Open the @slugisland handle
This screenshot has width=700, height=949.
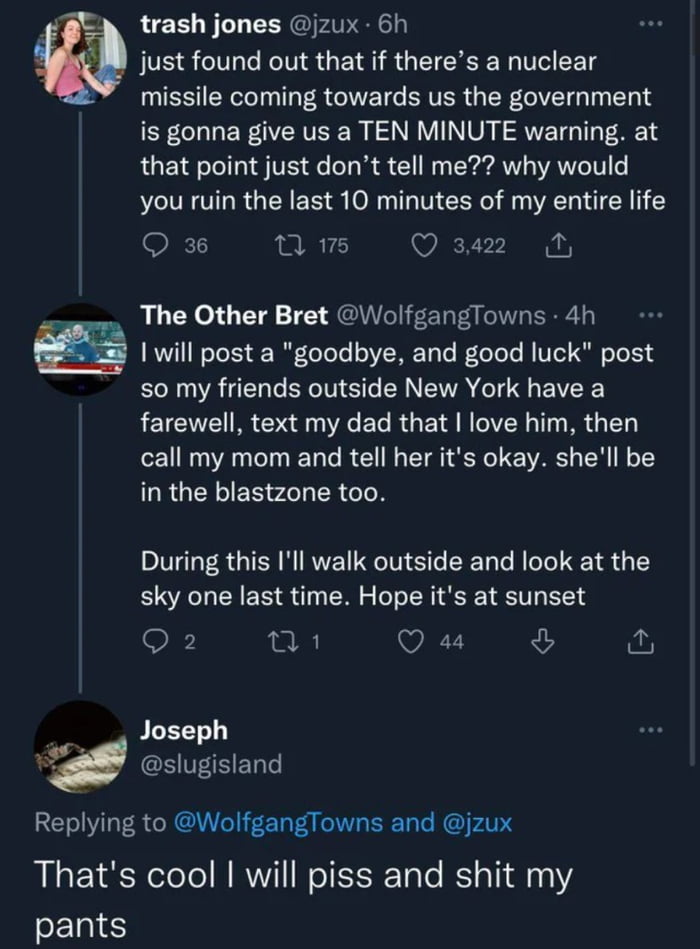211,765
